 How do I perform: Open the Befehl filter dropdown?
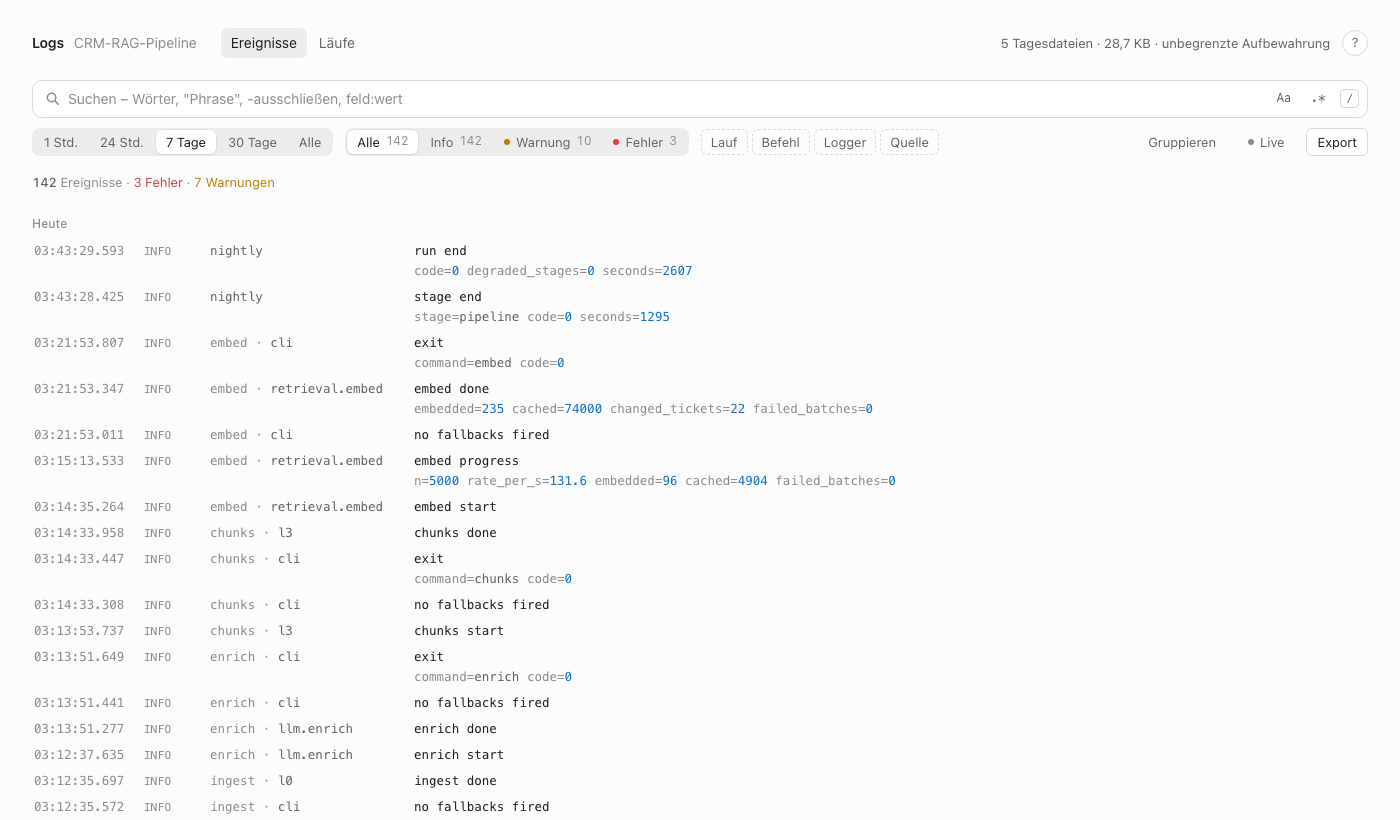[781, 142]
